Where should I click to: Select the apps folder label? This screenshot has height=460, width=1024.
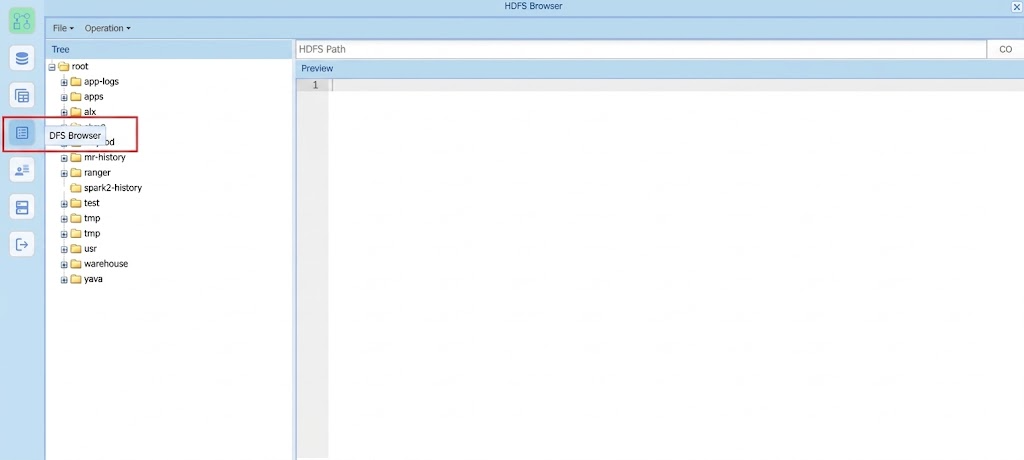click(x=93, y=97)
